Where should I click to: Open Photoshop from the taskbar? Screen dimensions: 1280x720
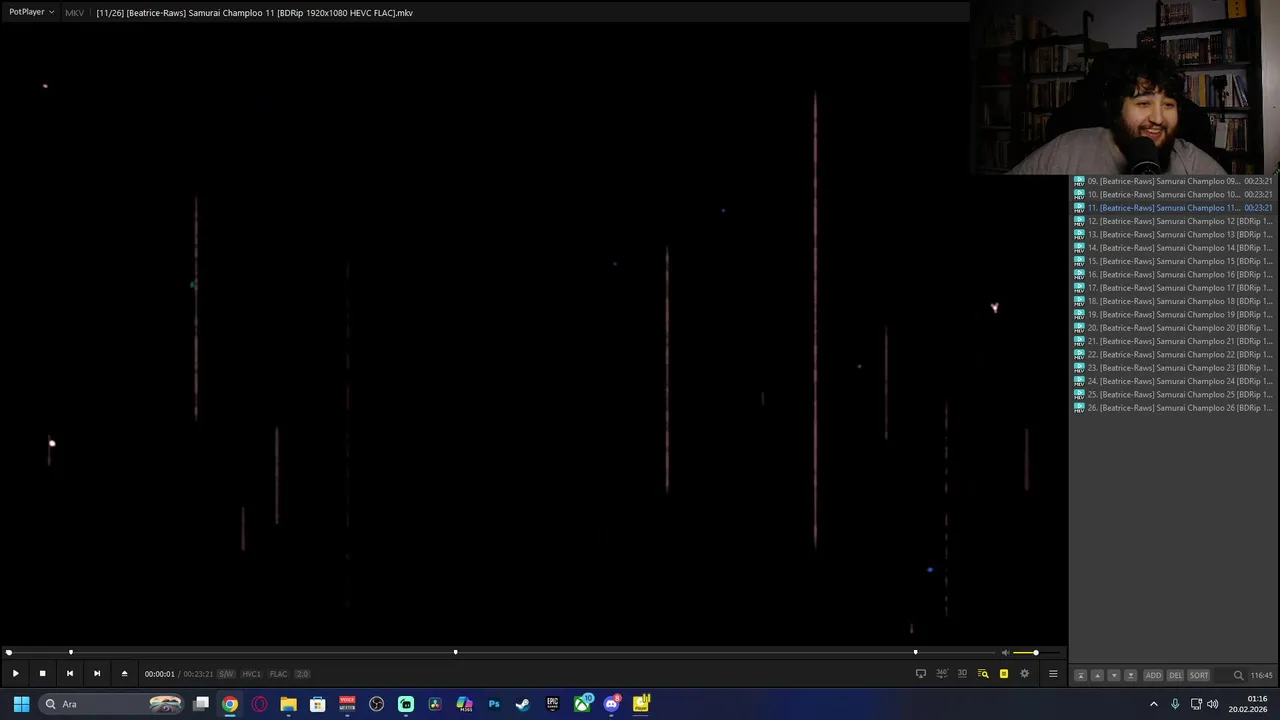(x=494, y=704)
